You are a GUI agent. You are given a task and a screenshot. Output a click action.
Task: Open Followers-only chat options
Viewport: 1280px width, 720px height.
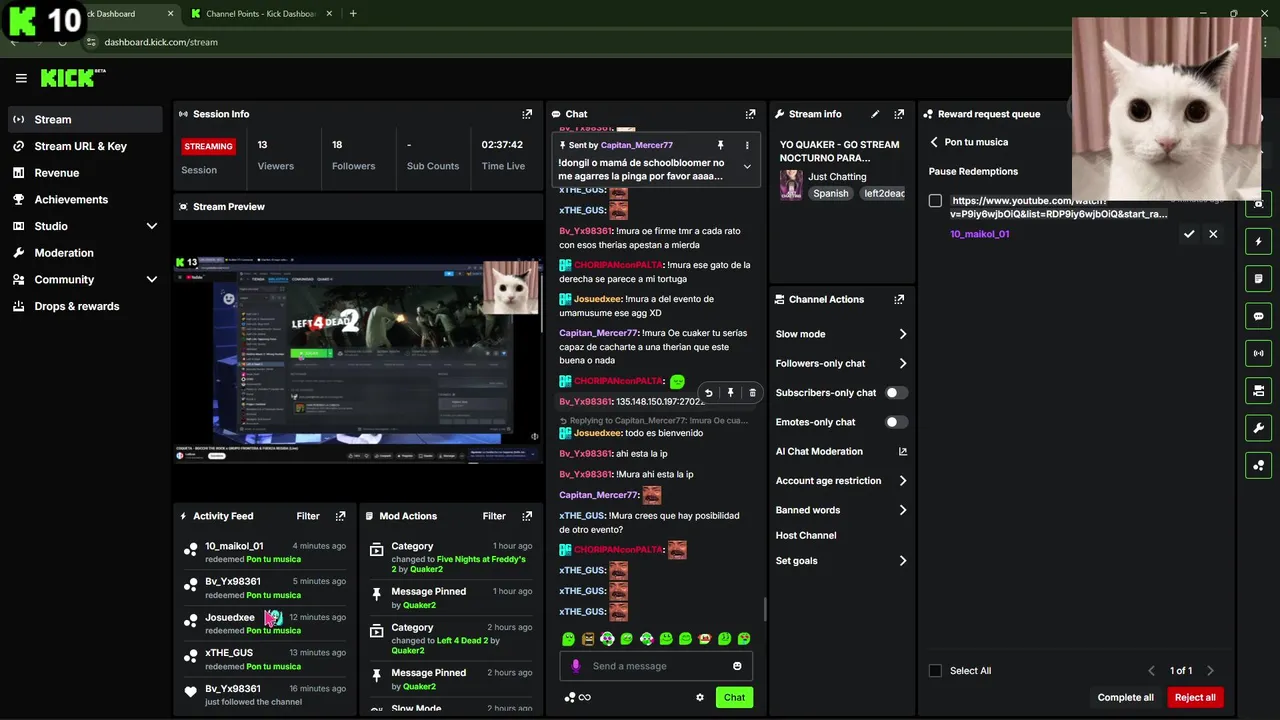tap(842, 363)
